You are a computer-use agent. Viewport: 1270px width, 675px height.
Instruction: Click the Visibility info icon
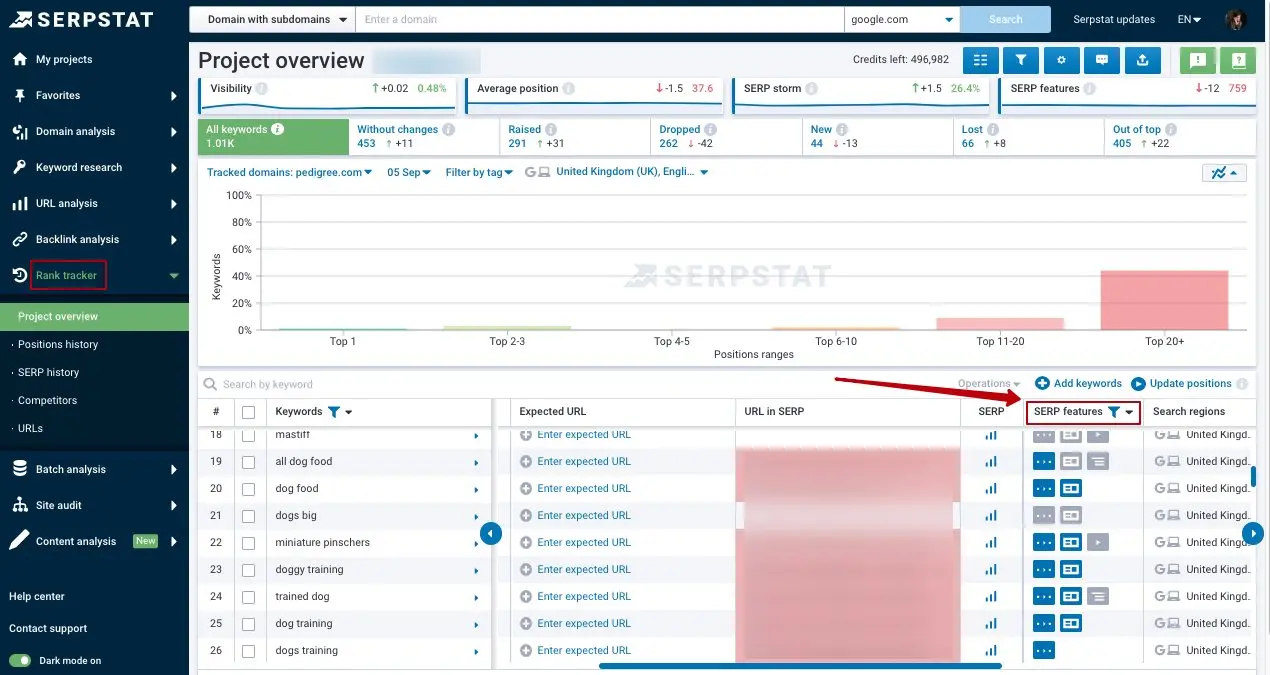(262, 89)
